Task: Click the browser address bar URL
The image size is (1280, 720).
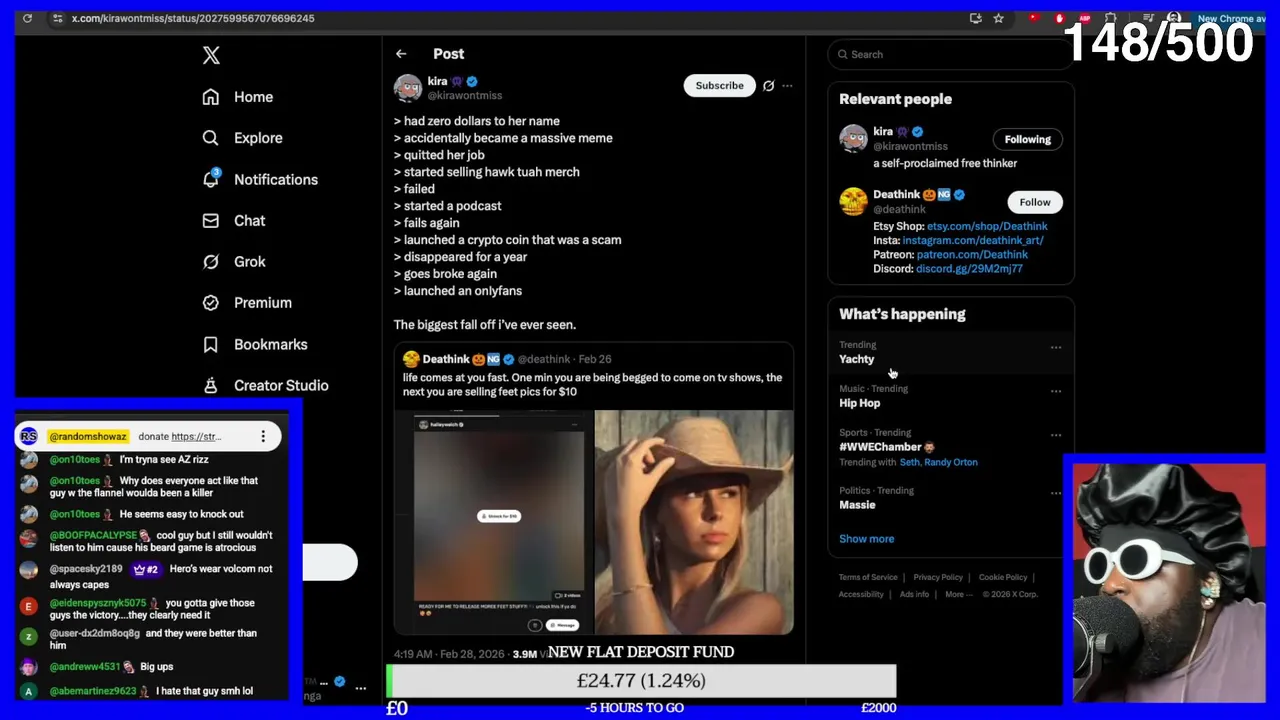Action: tap(193, 18)
